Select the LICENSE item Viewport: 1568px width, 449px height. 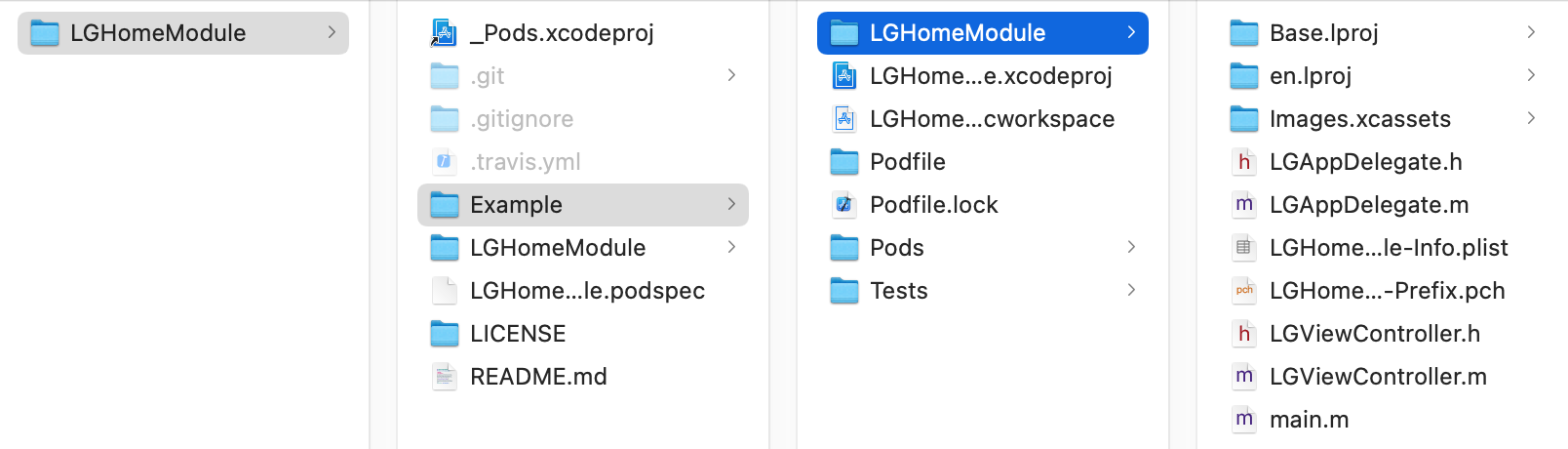[517, 334]
